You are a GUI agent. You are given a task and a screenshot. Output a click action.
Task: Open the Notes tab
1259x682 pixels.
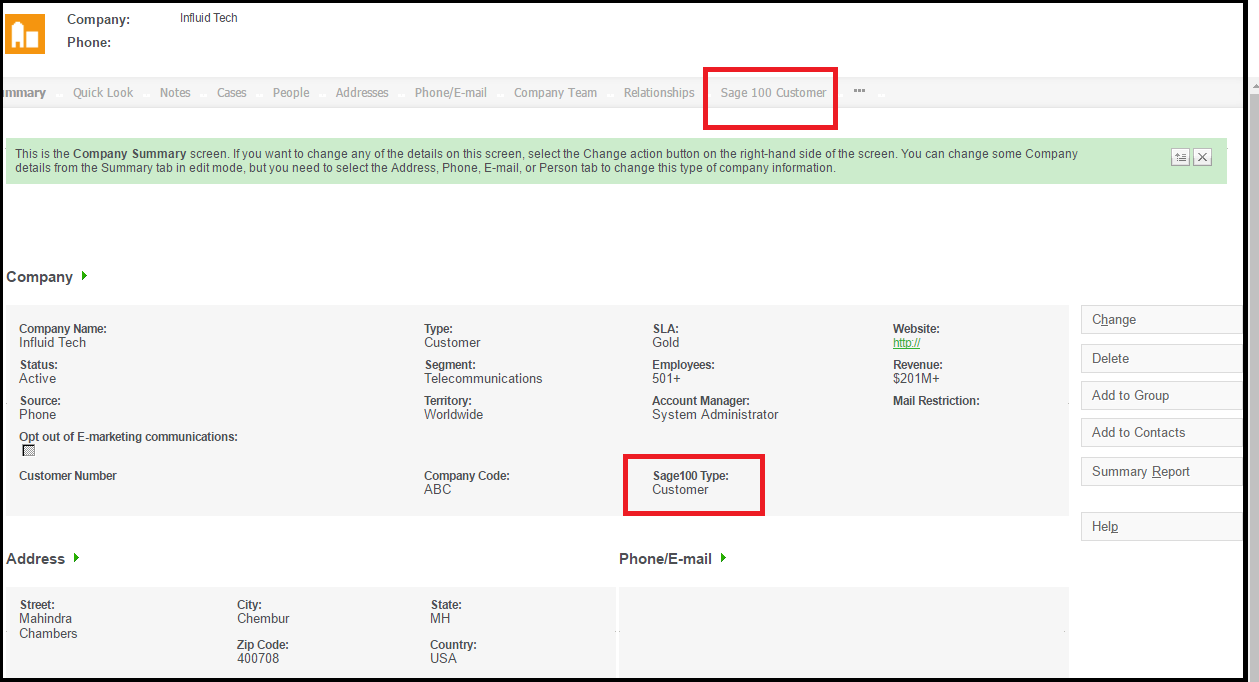tap(175, 93)
